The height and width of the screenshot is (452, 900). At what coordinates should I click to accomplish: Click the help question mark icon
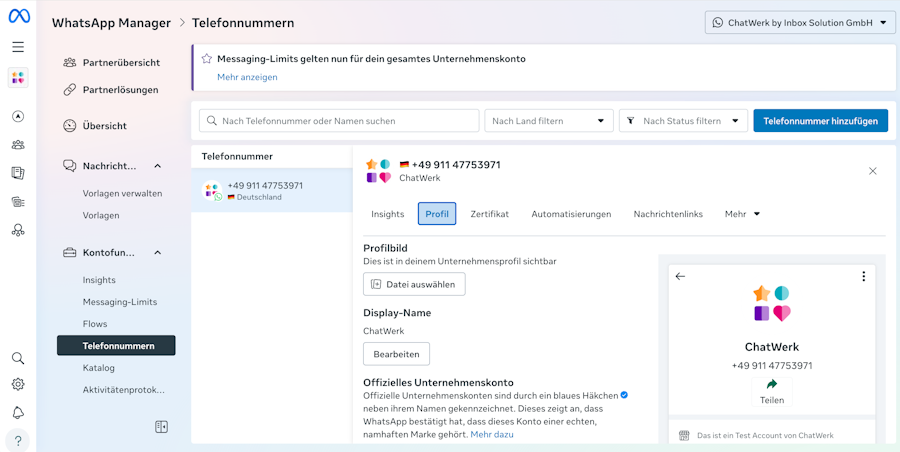tap(18, 440)
